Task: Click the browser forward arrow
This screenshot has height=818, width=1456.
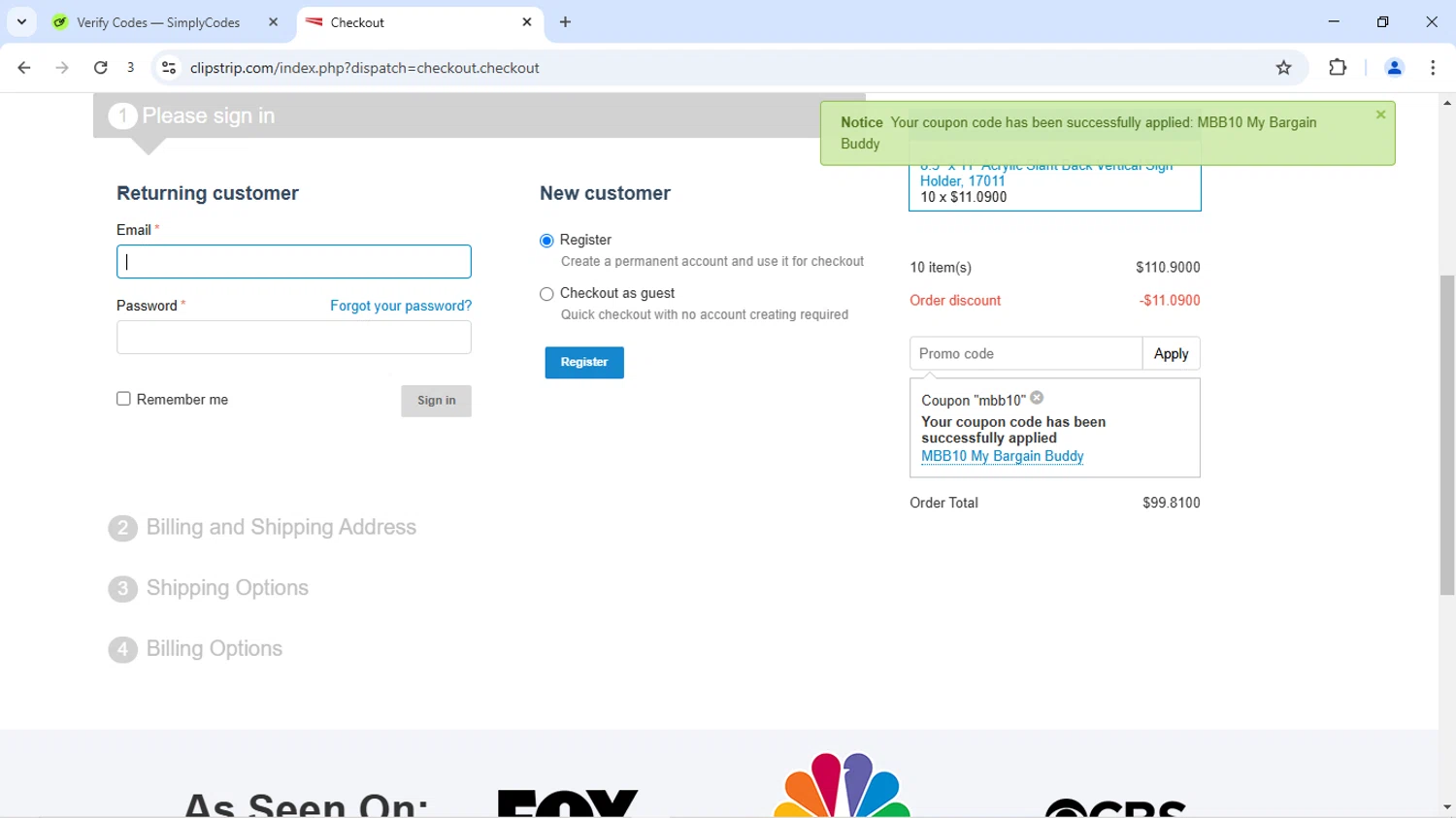Action: (x=62, y=68)
